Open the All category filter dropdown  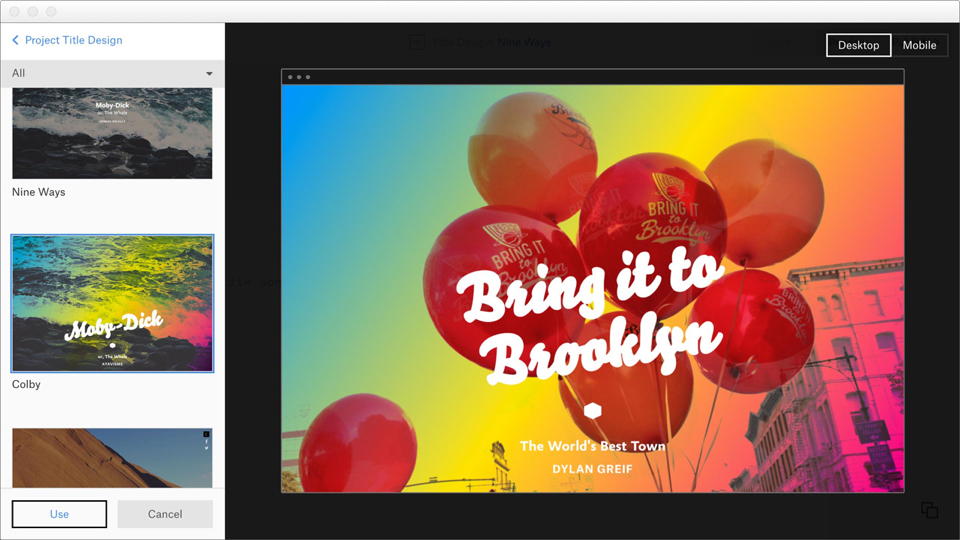tap(110, 73)
